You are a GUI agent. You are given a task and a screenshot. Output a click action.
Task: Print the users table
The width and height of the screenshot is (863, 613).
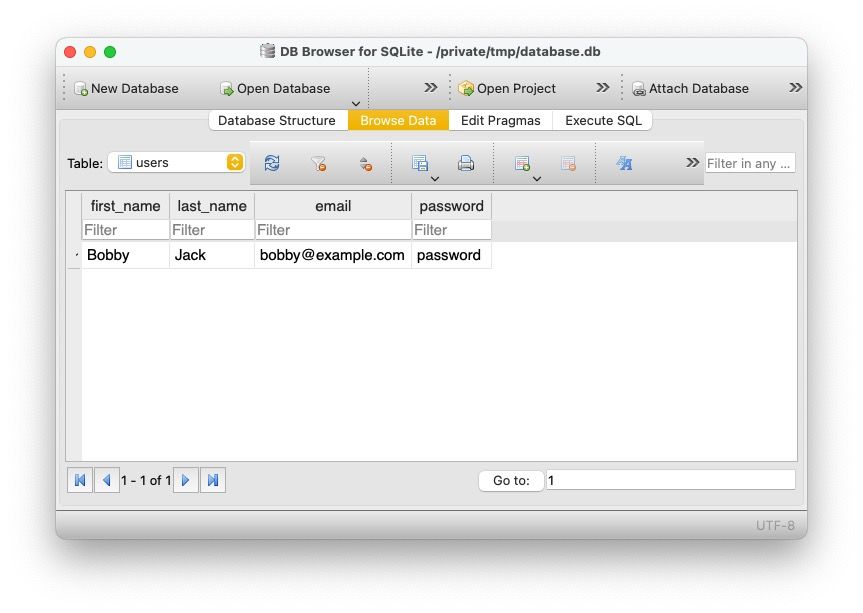click(x=466, y=162)
